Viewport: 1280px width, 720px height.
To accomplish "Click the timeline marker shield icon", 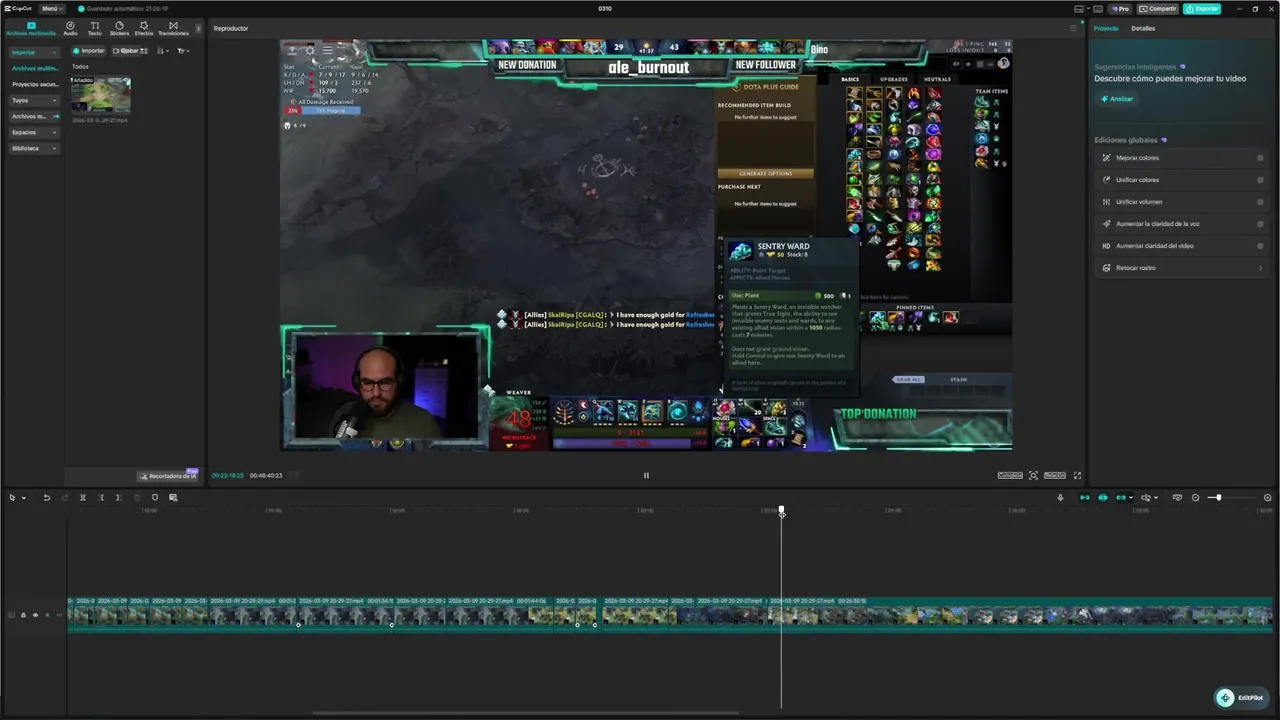I will tap(154, 497).
